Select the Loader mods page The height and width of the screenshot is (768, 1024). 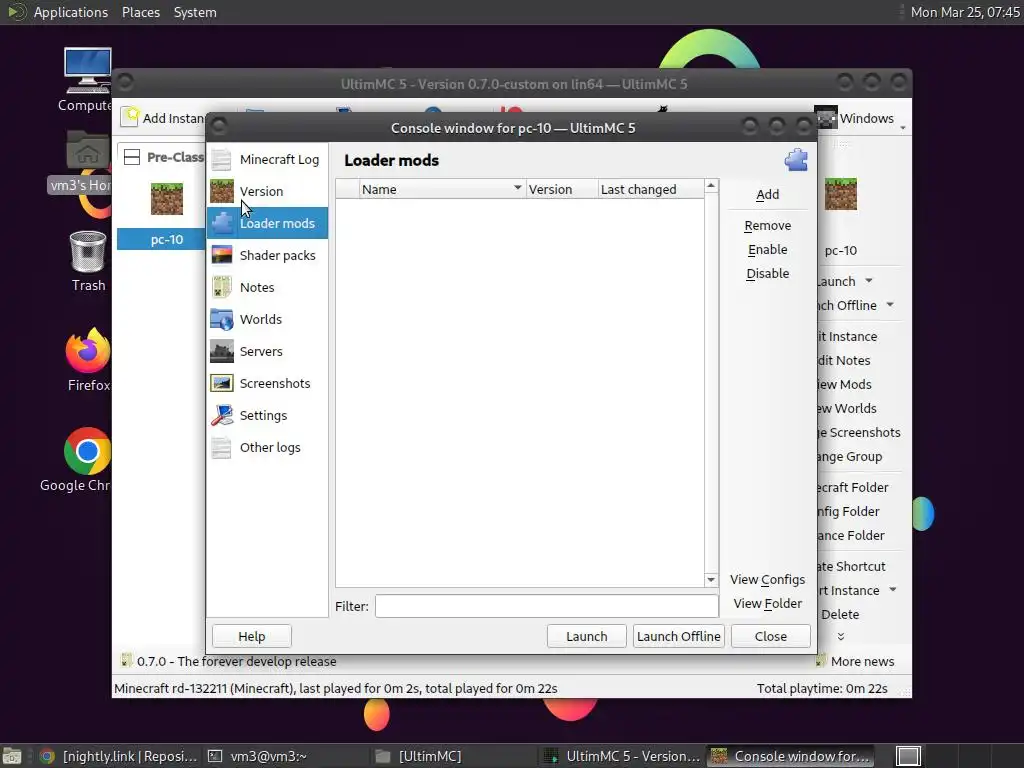tap(267, 223)
